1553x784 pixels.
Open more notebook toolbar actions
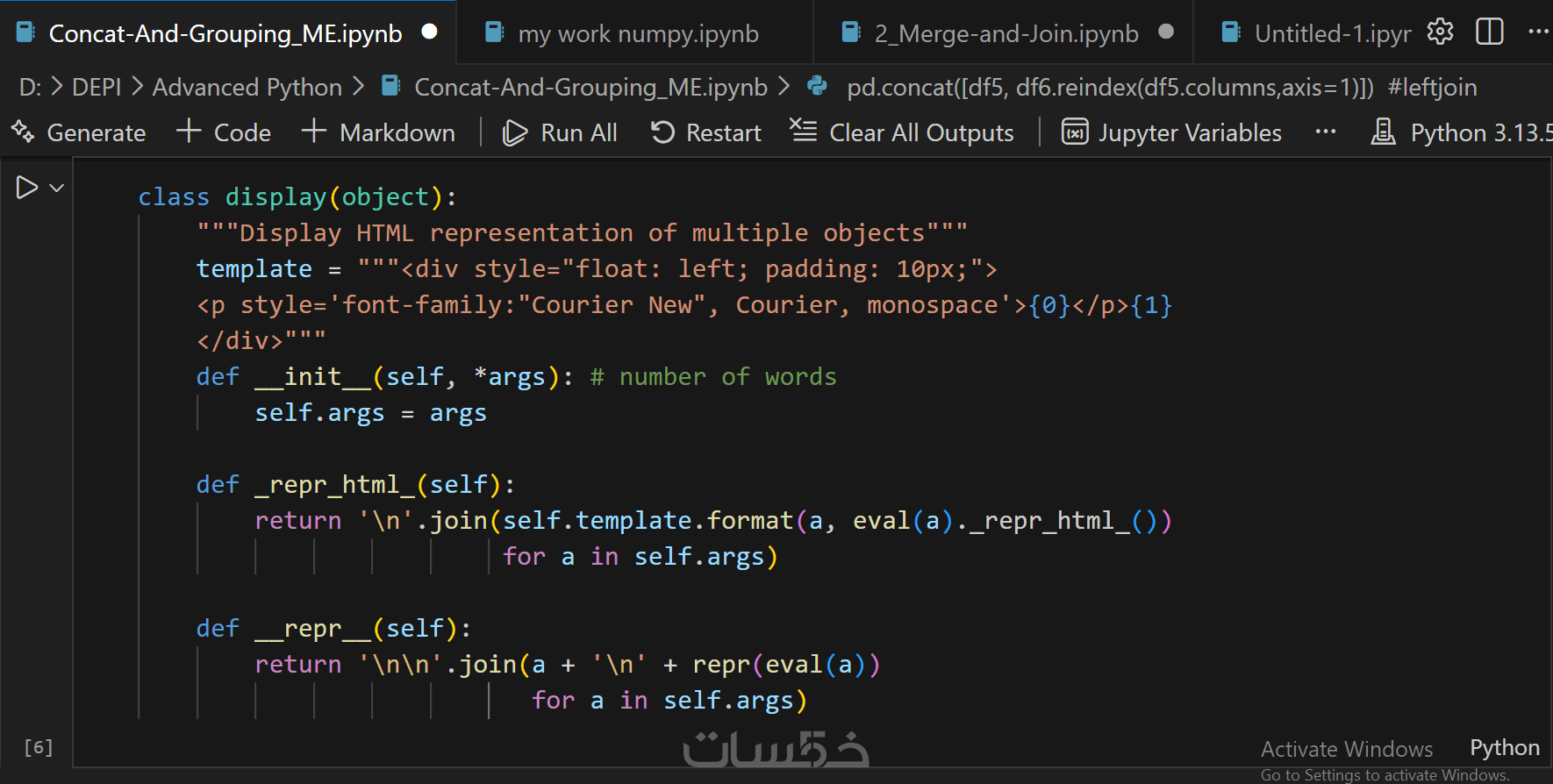tap(1325, 132)
